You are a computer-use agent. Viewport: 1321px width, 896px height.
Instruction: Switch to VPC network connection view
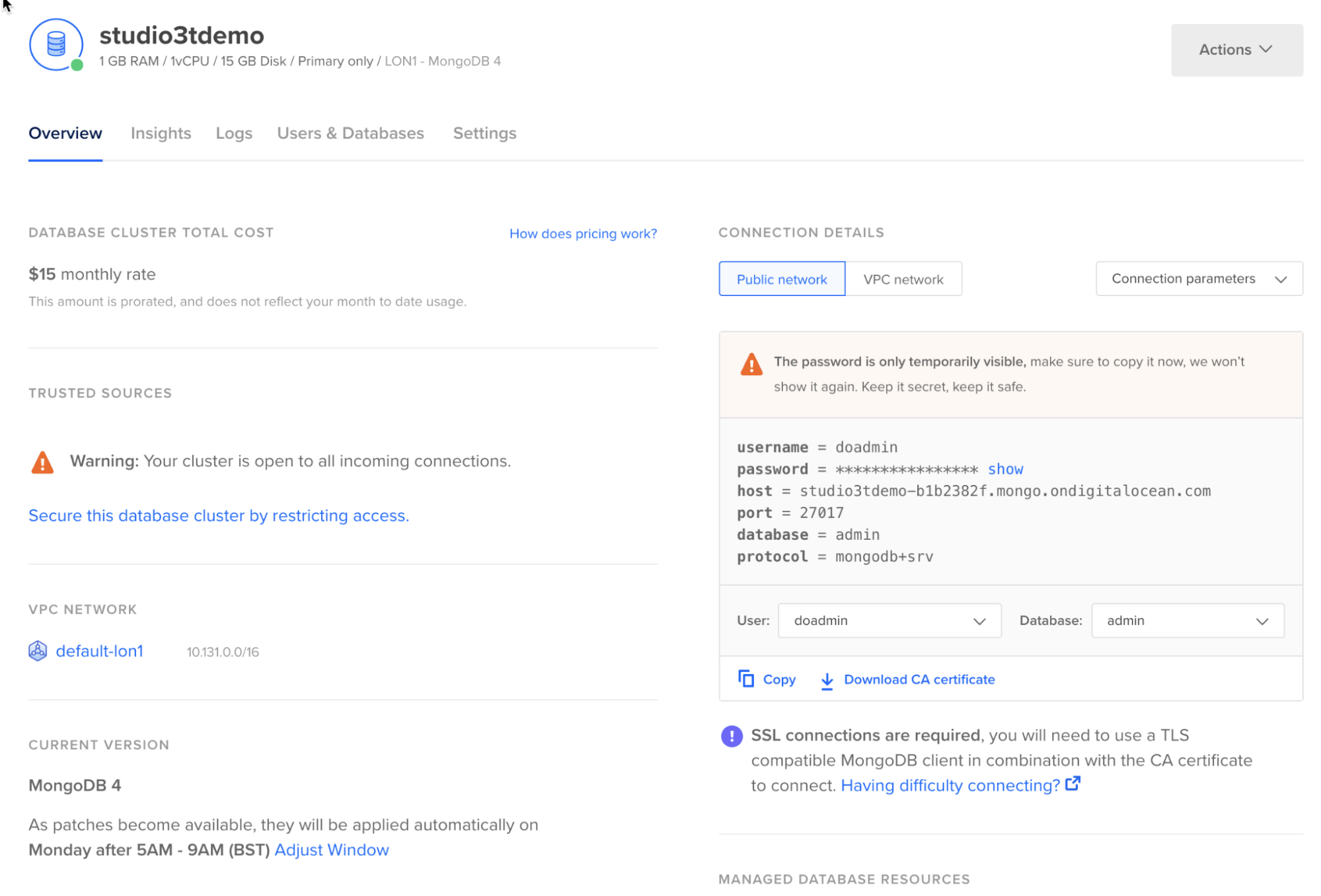tap(903, 278)
